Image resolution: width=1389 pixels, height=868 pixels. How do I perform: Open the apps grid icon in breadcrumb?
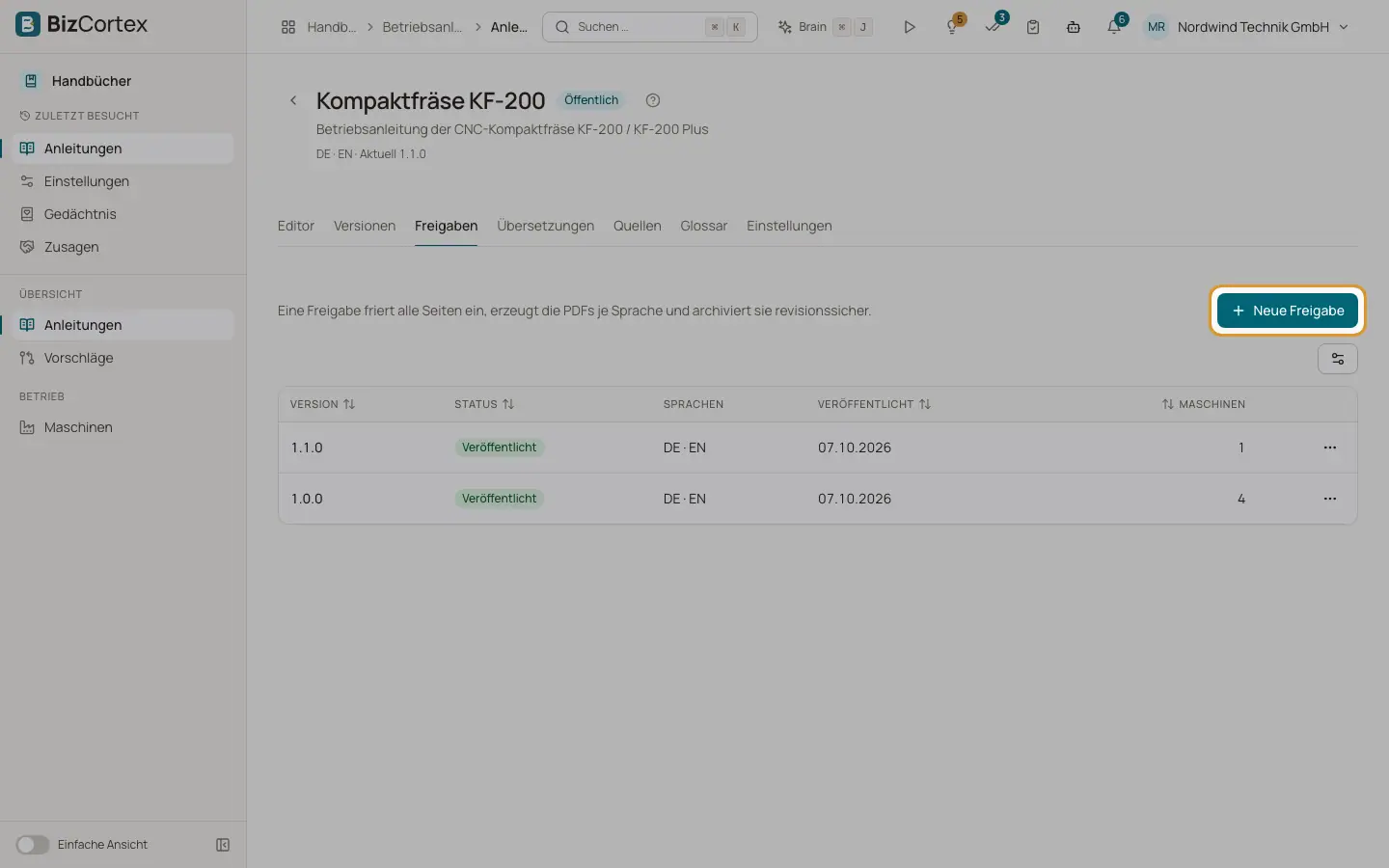click(288, 27)
